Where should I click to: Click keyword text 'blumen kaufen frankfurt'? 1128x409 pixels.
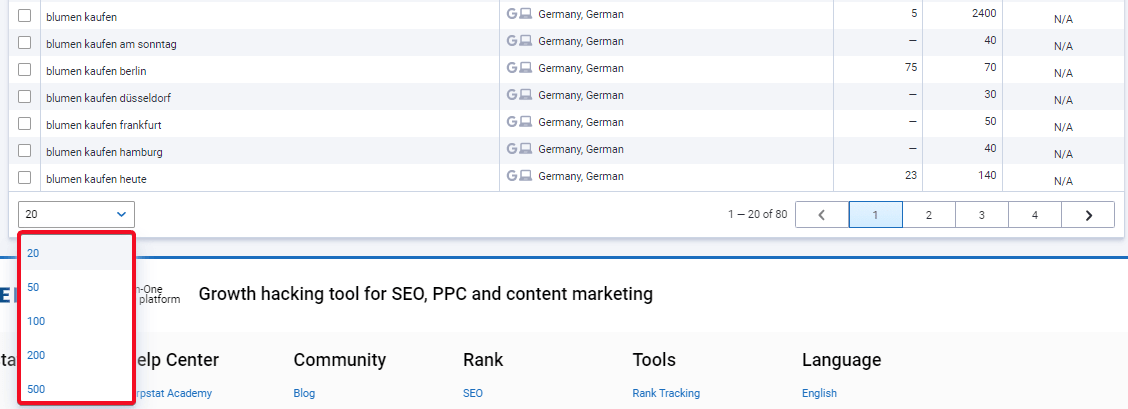pyautogui.click(x=104, y=125)
